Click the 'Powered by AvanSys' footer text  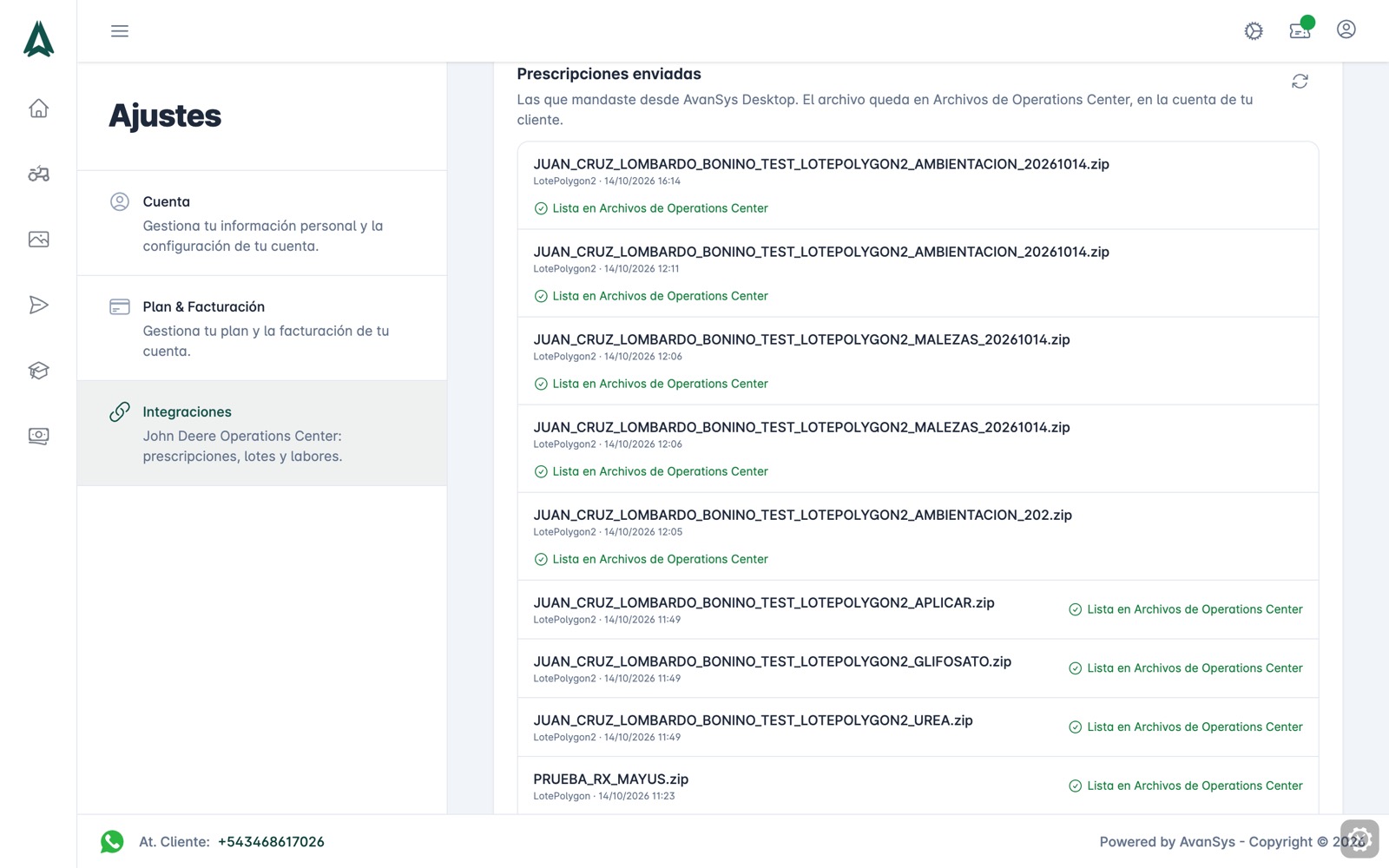pyautogui.click(x=1167, y=842)
